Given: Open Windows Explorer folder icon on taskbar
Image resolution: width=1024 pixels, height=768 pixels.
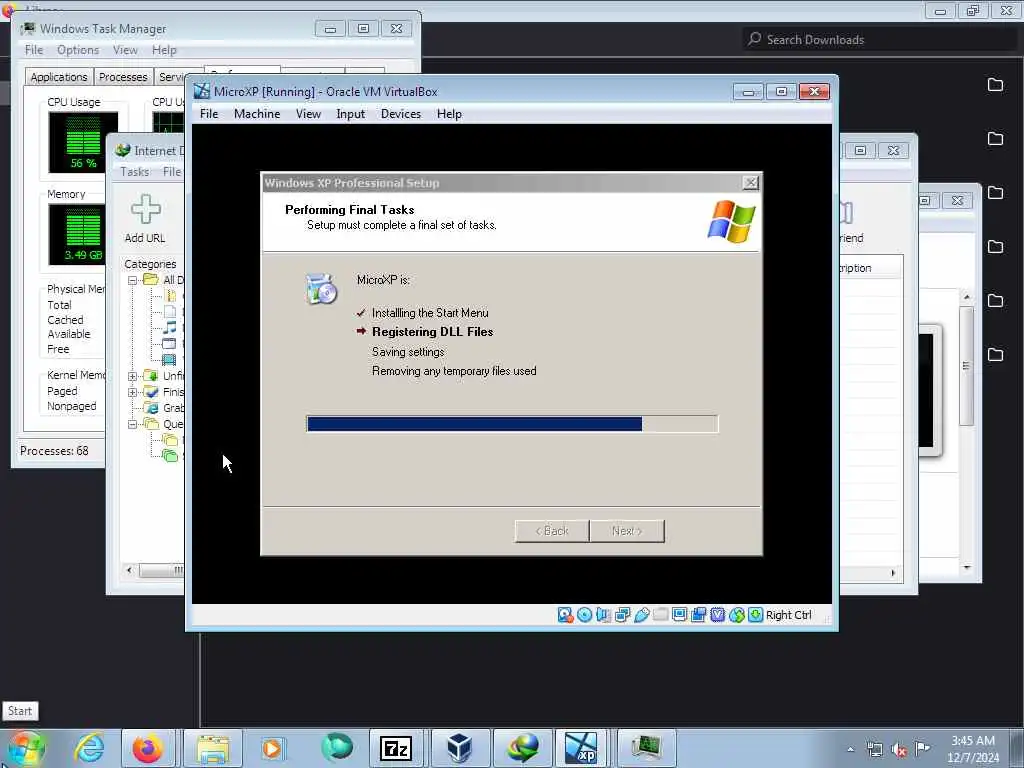Looking at the screenshot, I should (x=213, y=748).
